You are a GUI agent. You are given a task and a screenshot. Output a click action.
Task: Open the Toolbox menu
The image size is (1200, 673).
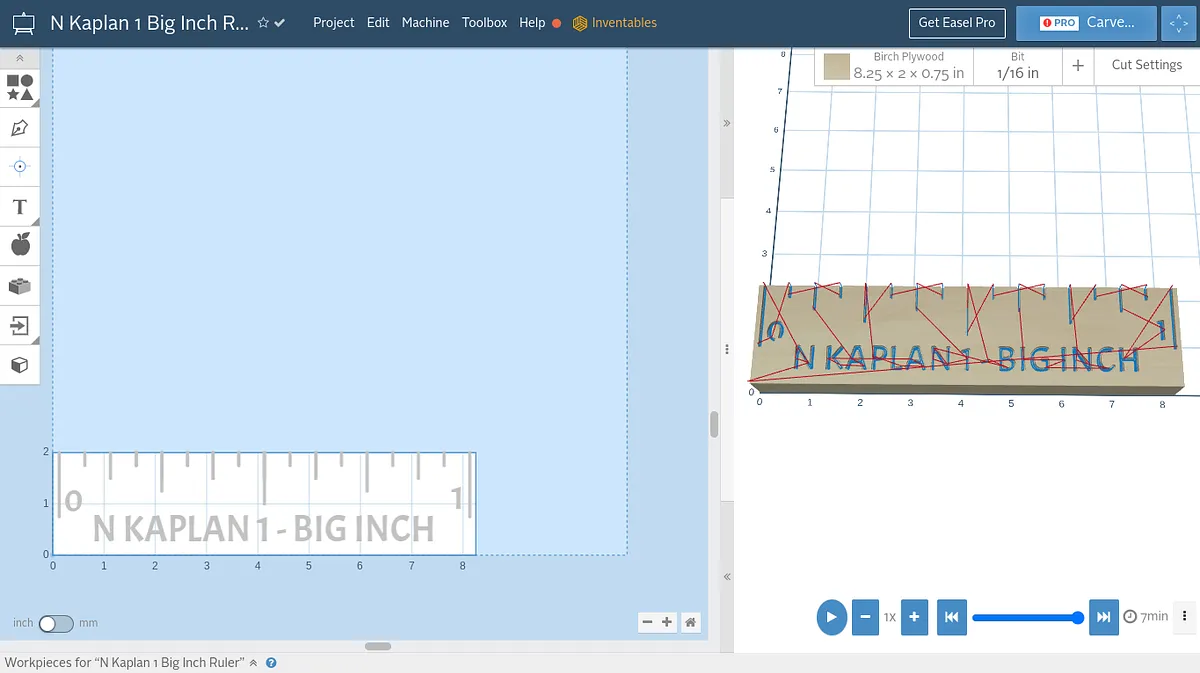(x=484, y=22)
